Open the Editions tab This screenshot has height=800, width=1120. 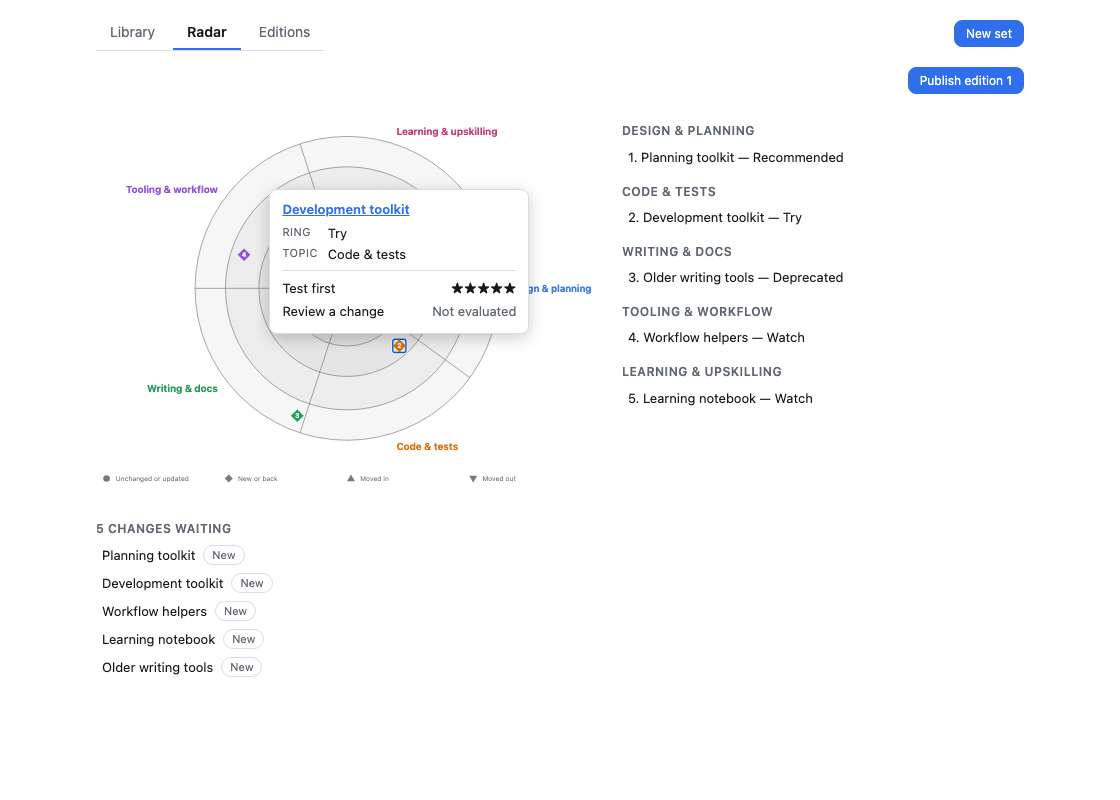[284, 32]
